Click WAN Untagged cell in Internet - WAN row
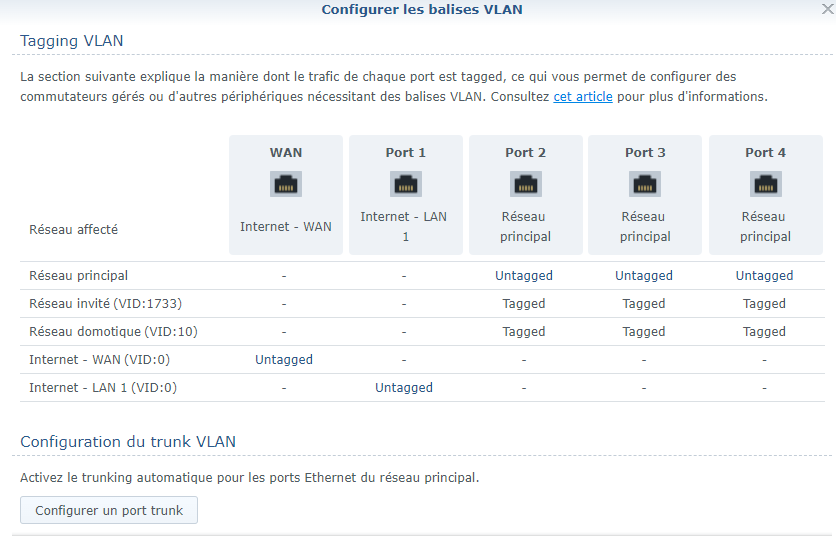Viewport: 836px width, 538px height. click(x=284, y=360)
